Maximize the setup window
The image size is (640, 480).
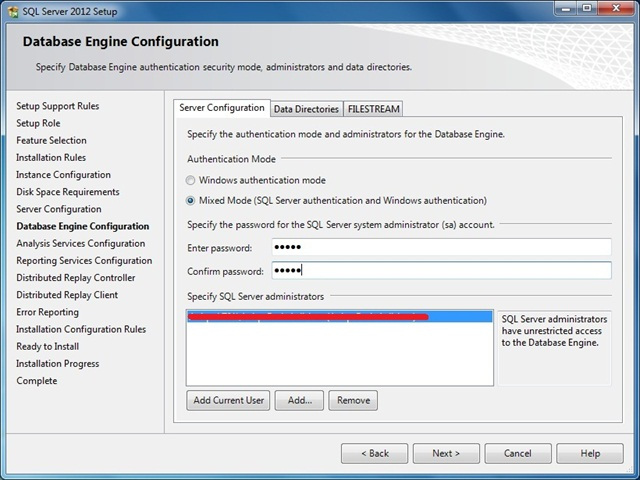tap(587, 8)
